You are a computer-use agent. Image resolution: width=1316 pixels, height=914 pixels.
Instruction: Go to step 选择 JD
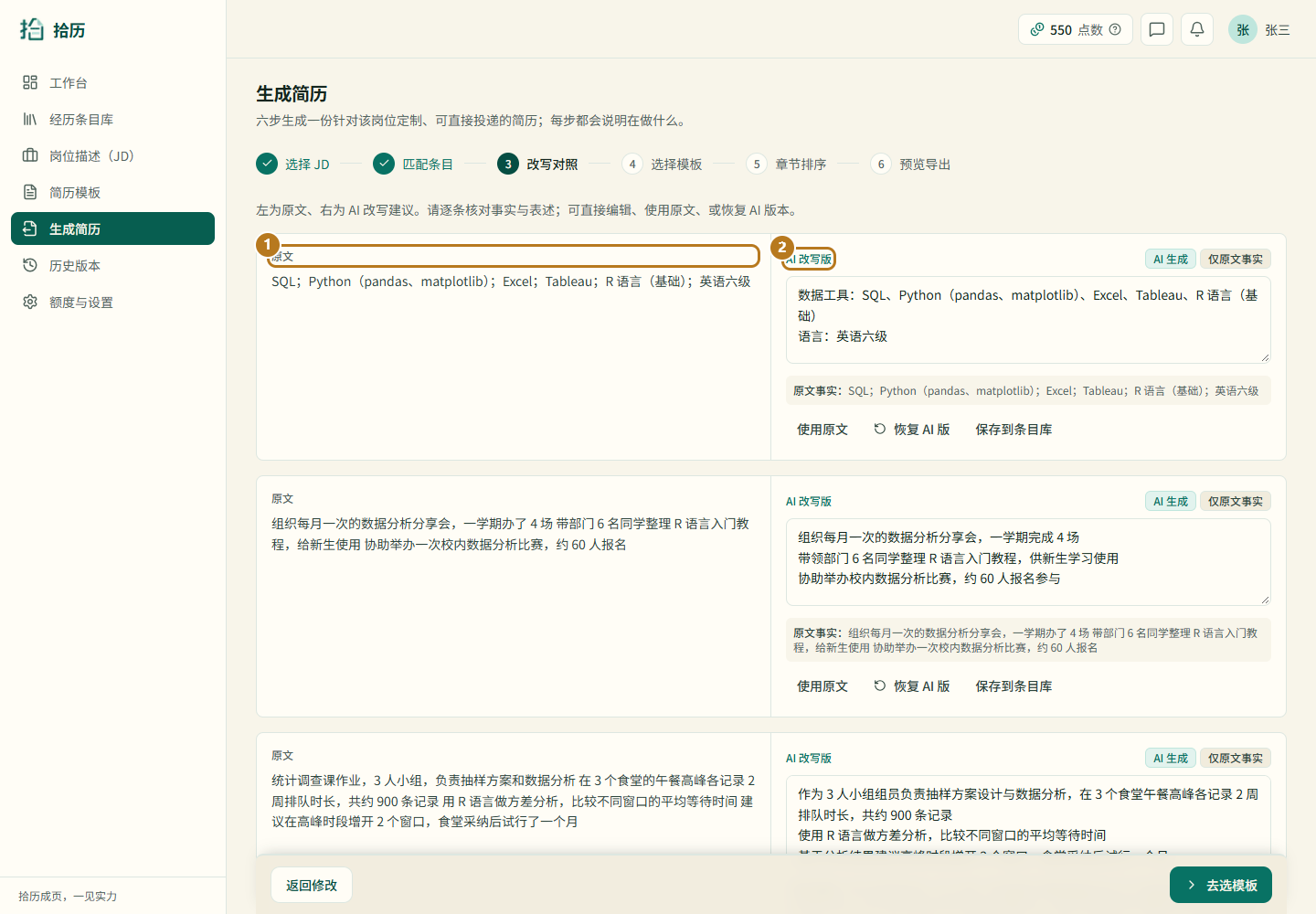coord(292,164)
